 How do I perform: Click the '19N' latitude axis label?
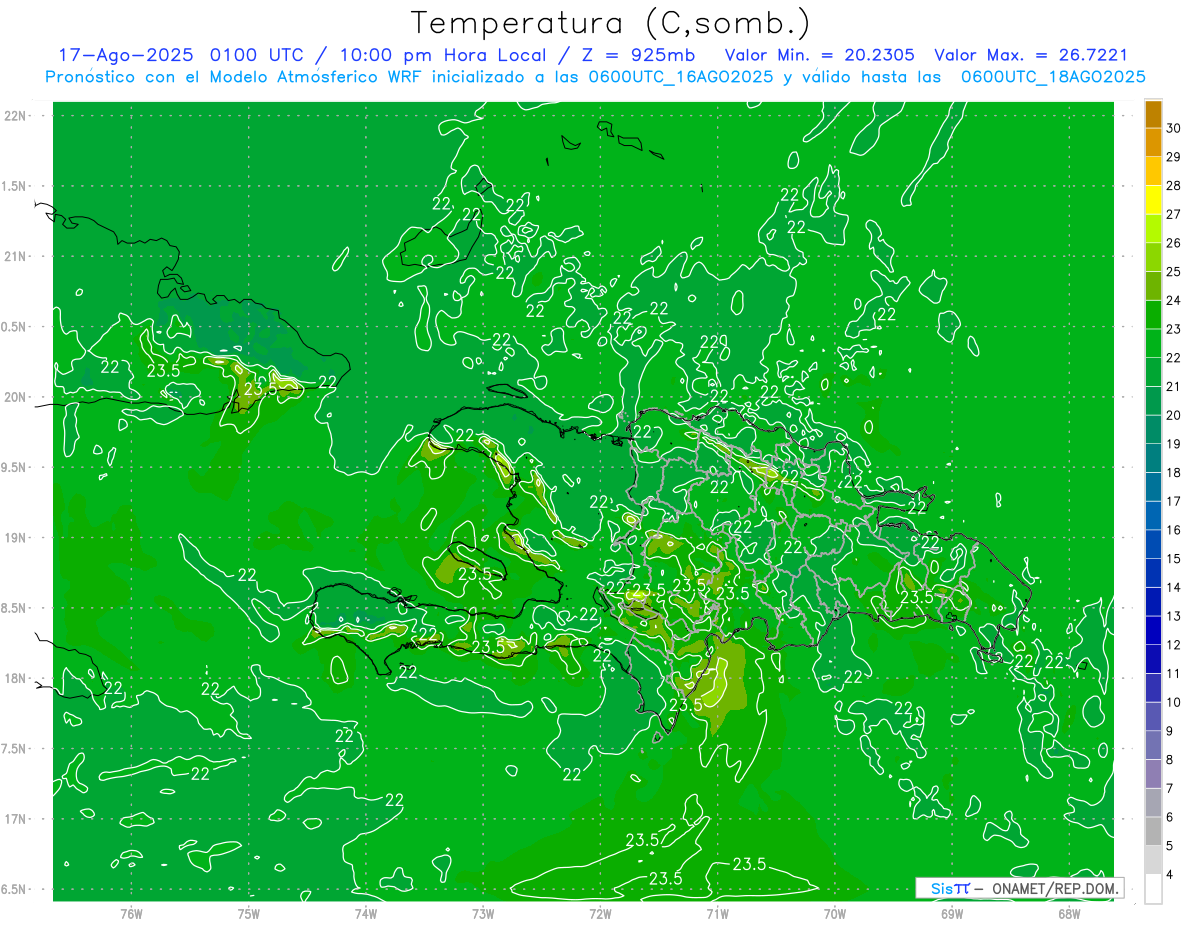click(x=16, y=538)
